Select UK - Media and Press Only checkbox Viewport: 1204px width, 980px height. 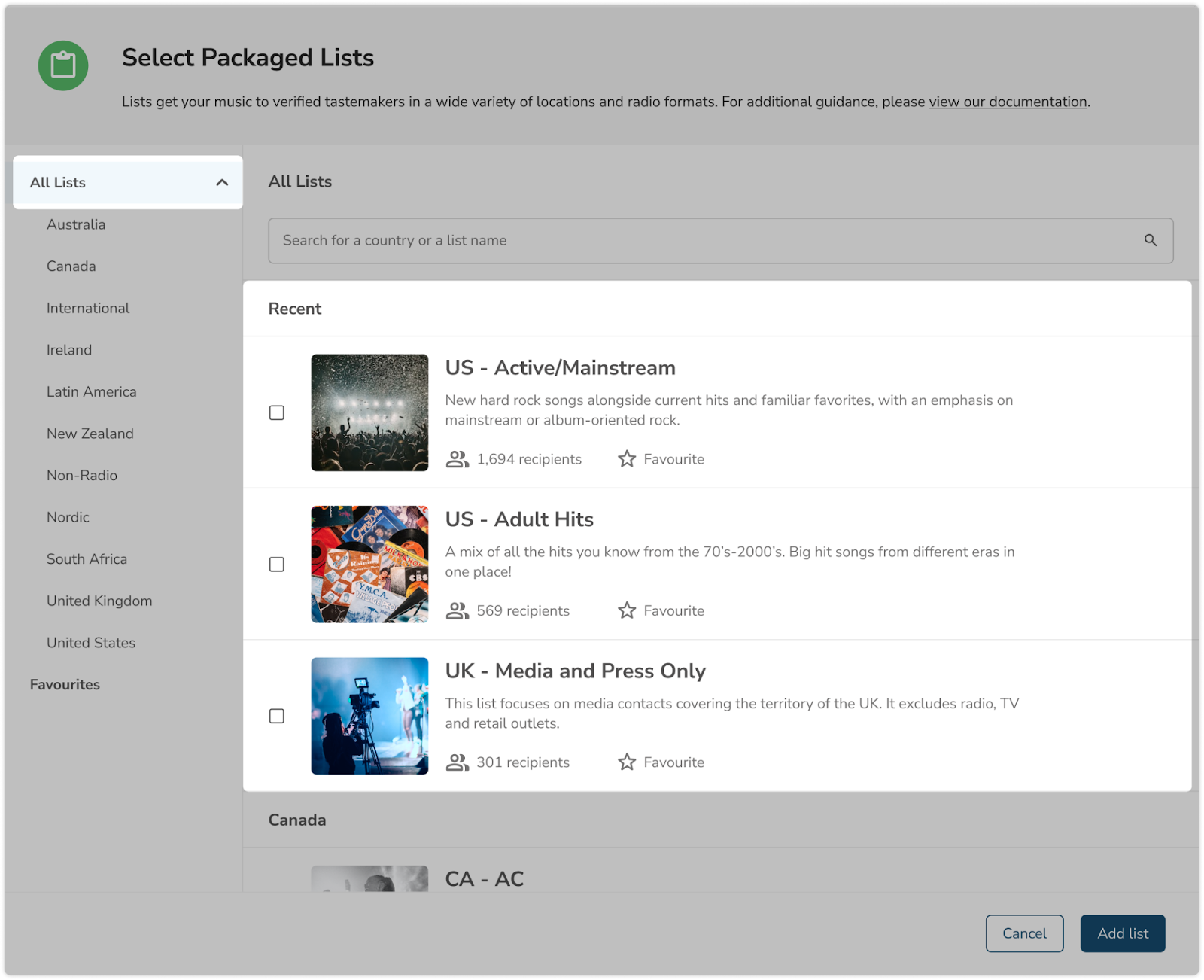277,716
